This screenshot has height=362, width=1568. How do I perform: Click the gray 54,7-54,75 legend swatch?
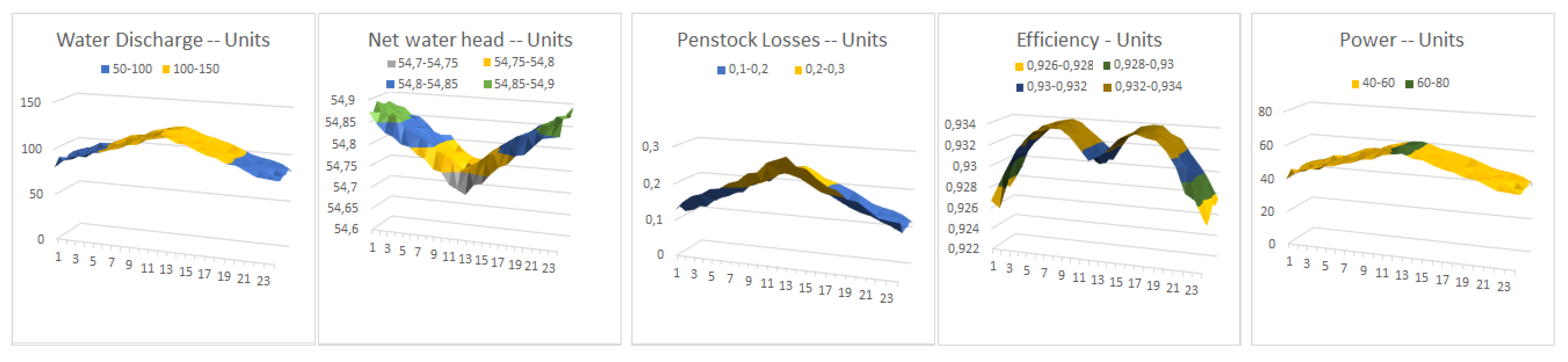(x=391, y=63)
